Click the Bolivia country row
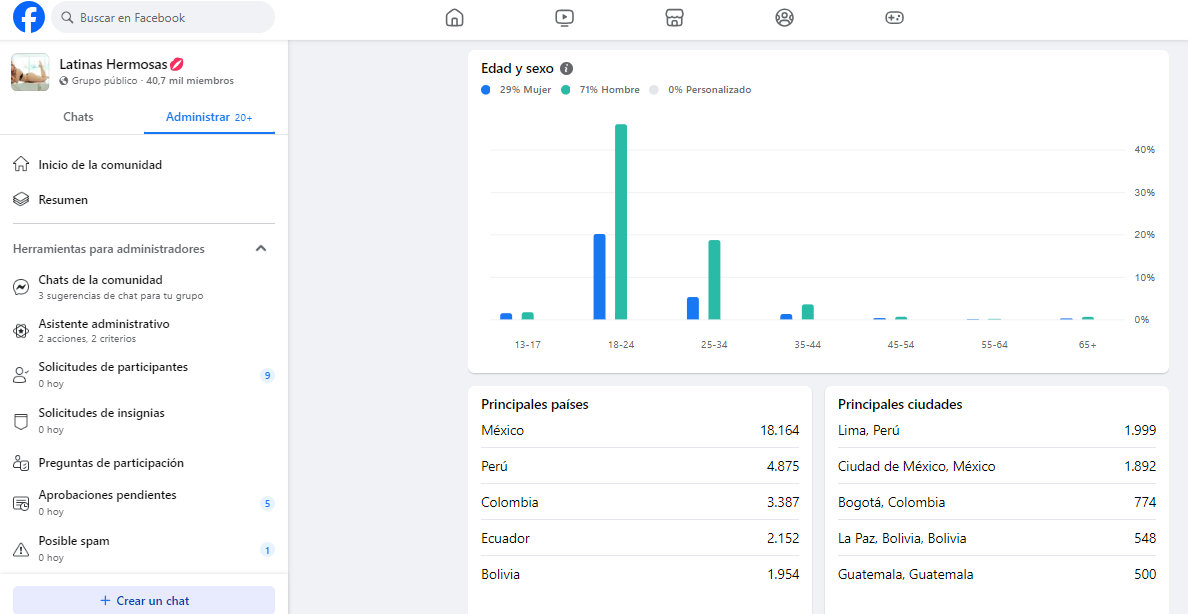The height and width of the screenshot is (614, 1188). coord(640,575)
